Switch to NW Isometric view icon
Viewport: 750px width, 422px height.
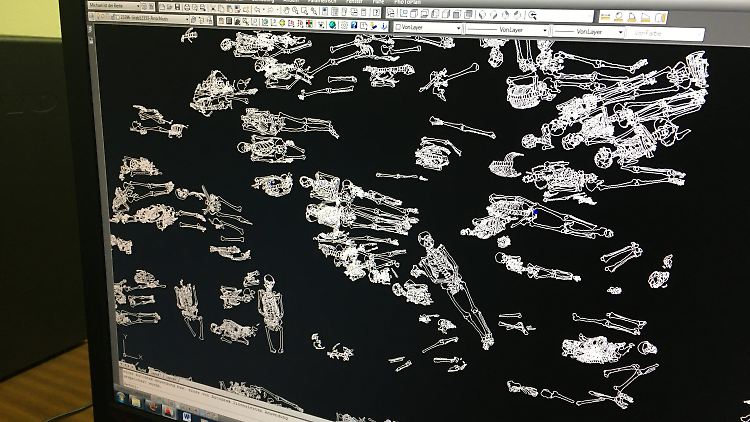click(x=517, y=15)
